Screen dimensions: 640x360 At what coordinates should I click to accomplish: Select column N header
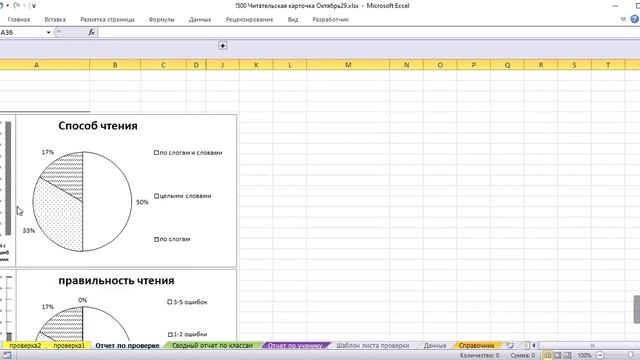coord(407,65)
